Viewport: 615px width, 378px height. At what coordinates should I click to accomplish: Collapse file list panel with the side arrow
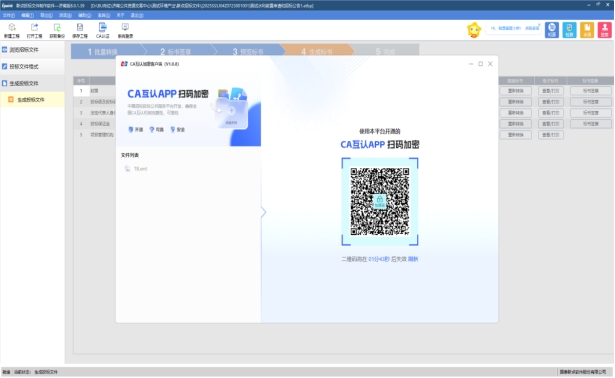click(264, 212)
